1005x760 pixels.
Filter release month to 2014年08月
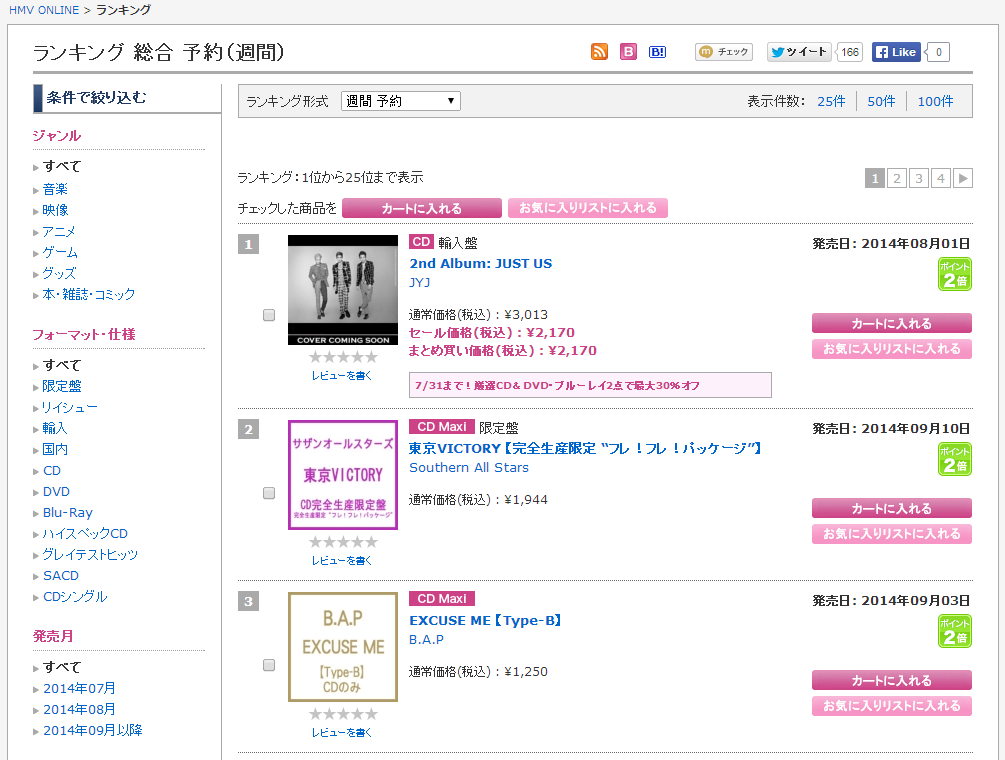(x=79, y=709)
